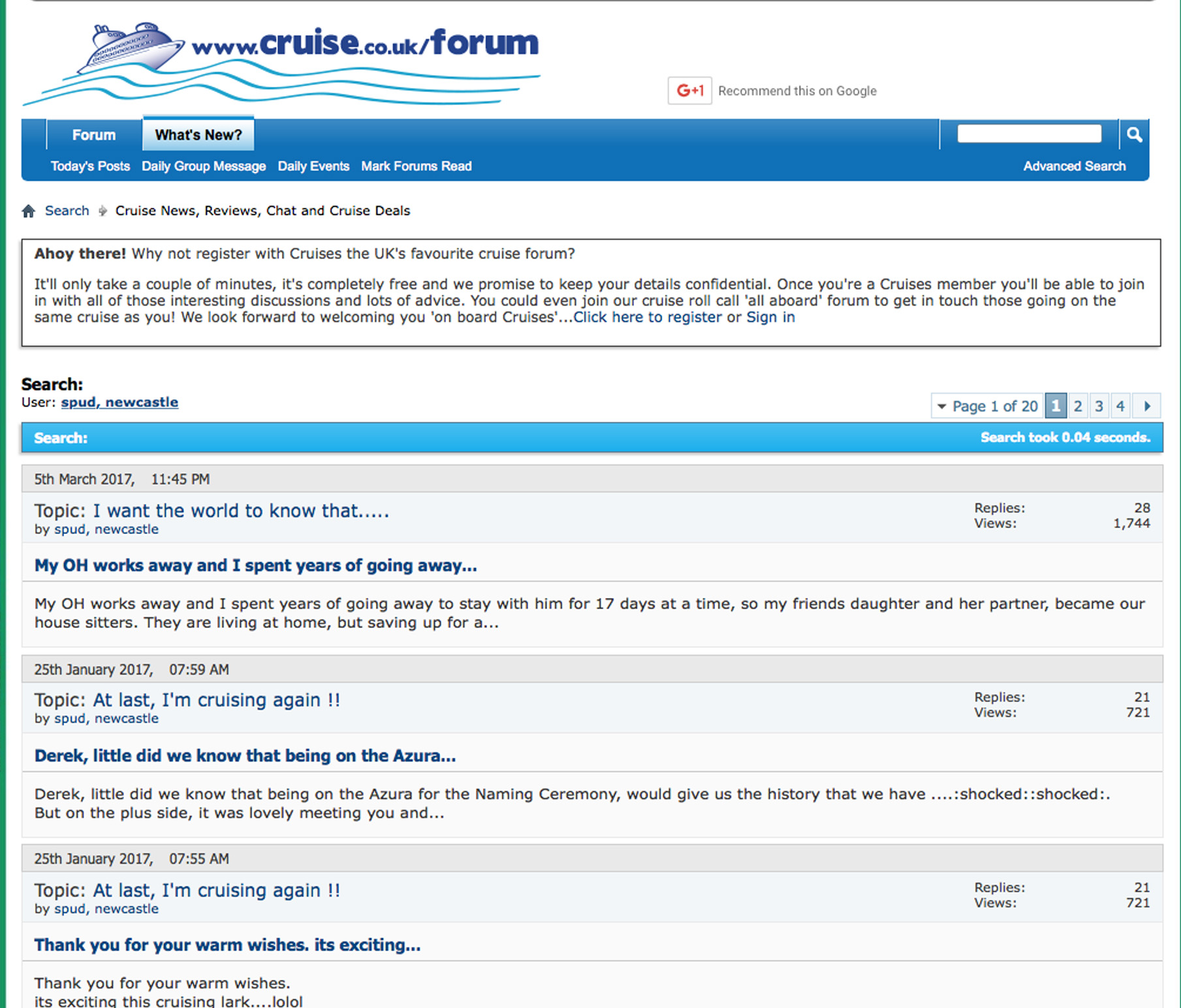Open the Forum tab
The height and width of the screenshot is (1008, 1181).
click(x=93, y=135)
